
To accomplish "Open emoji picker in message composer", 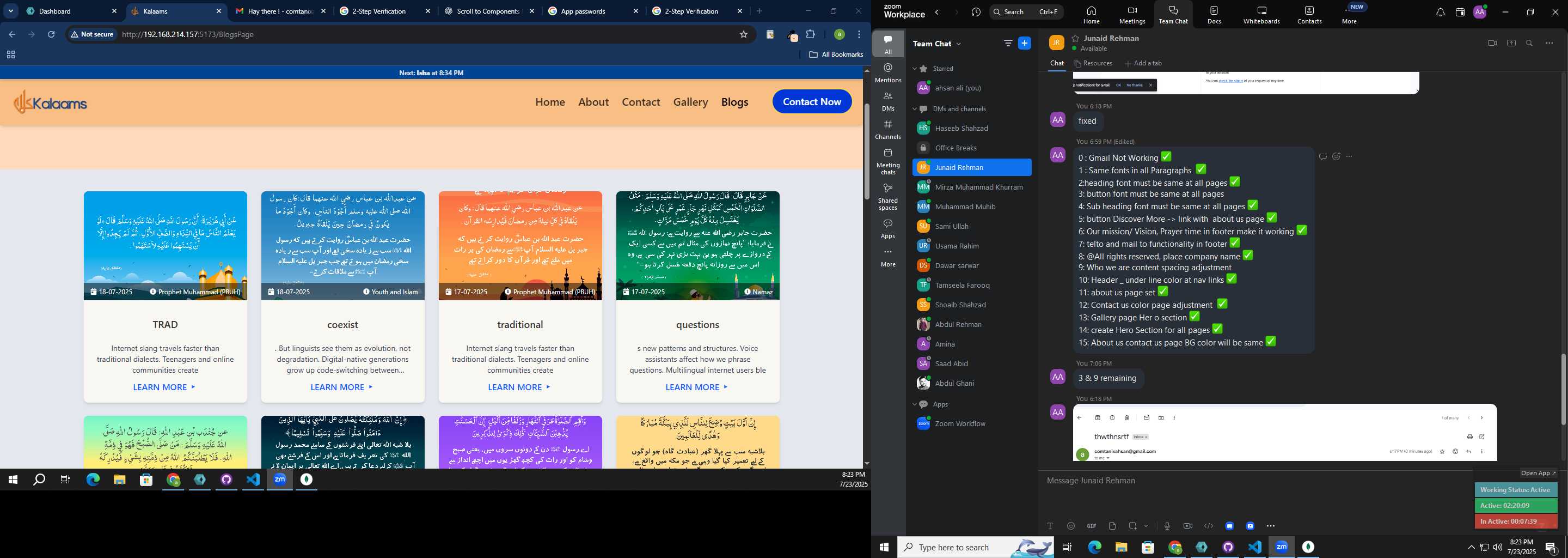I will (x=1071, y=526).
